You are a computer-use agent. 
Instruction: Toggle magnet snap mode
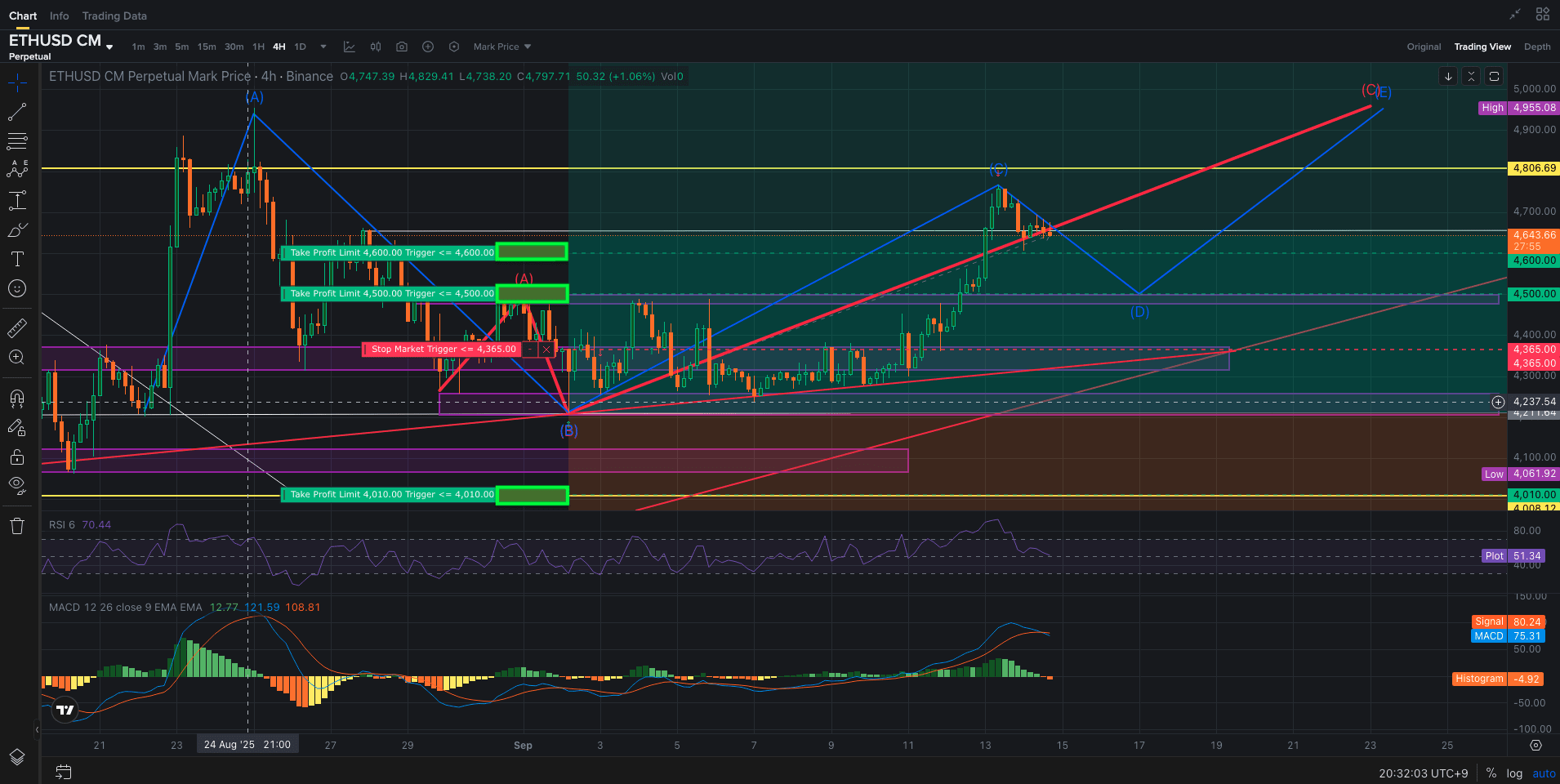point(17,399)
